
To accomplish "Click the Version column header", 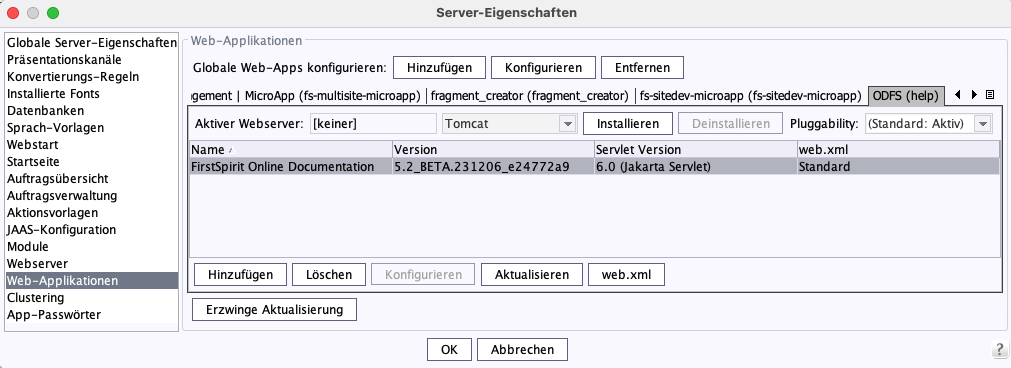I will (x=493, y=150).
